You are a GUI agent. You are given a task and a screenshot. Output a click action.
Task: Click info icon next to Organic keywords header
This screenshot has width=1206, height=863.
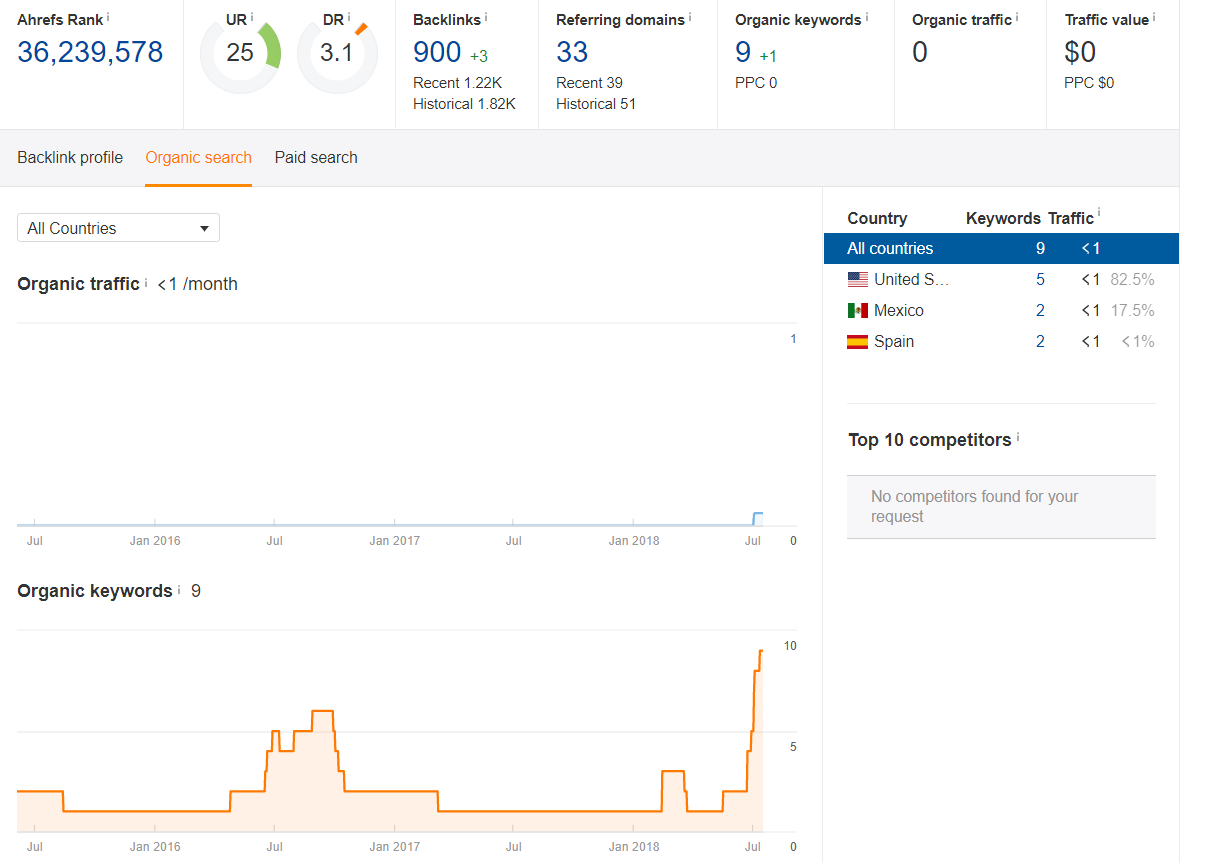866,17
